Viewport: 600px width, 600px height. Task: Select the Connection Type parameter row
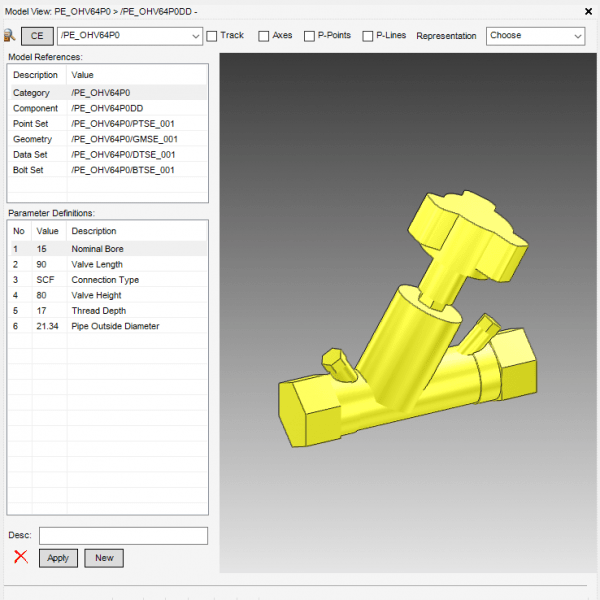pyautogui.click(x=108, y=280)
